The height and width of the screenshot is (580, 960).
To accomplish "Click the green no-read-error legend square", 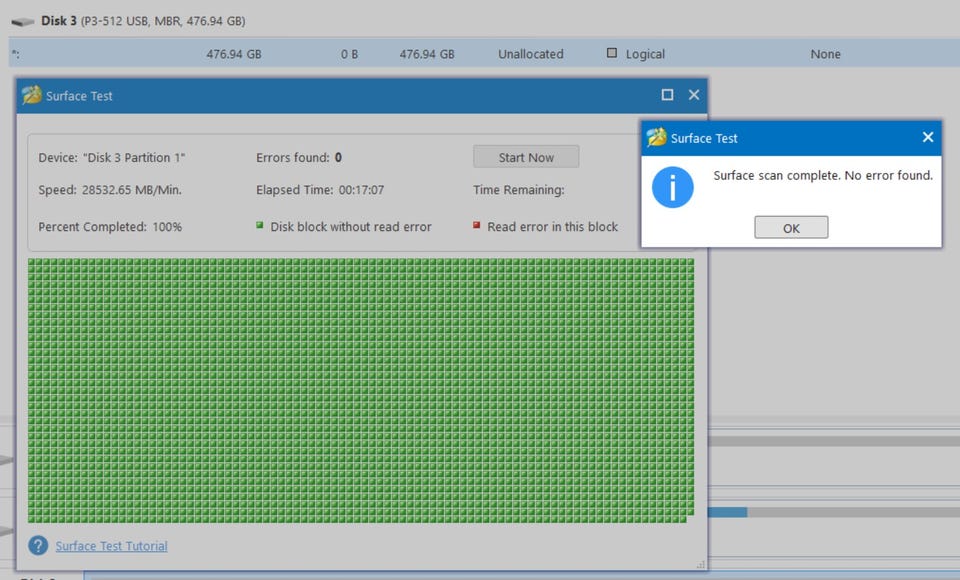I will [x=260, y=225].
